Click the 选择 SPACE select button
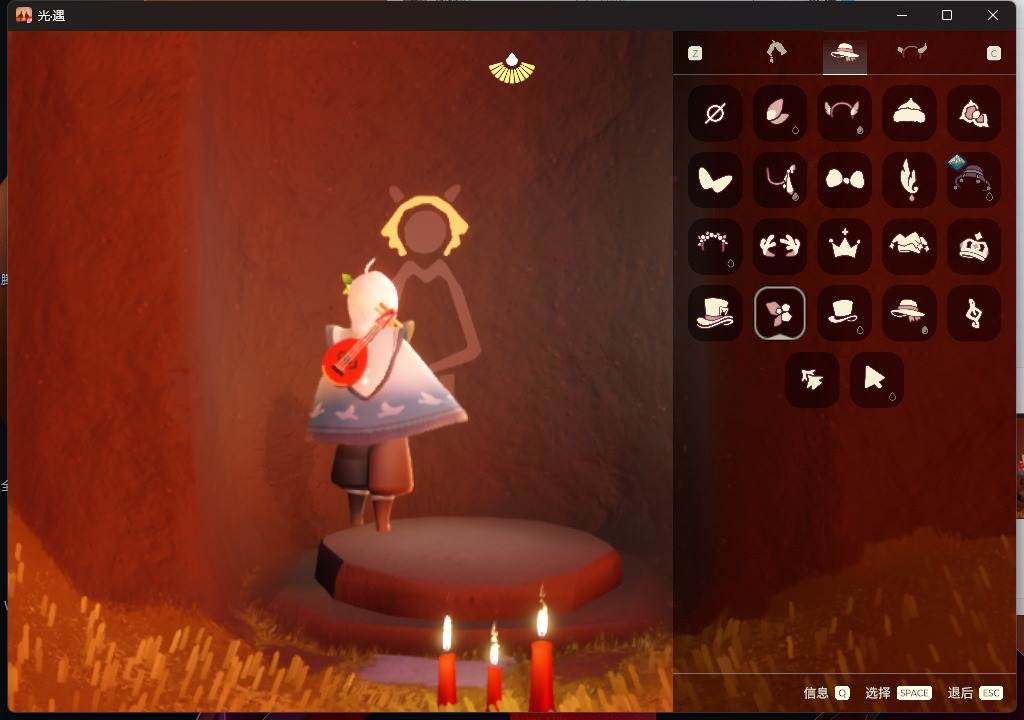The width and height of the screenshot is (1024, 720). (x=898, y=693)
